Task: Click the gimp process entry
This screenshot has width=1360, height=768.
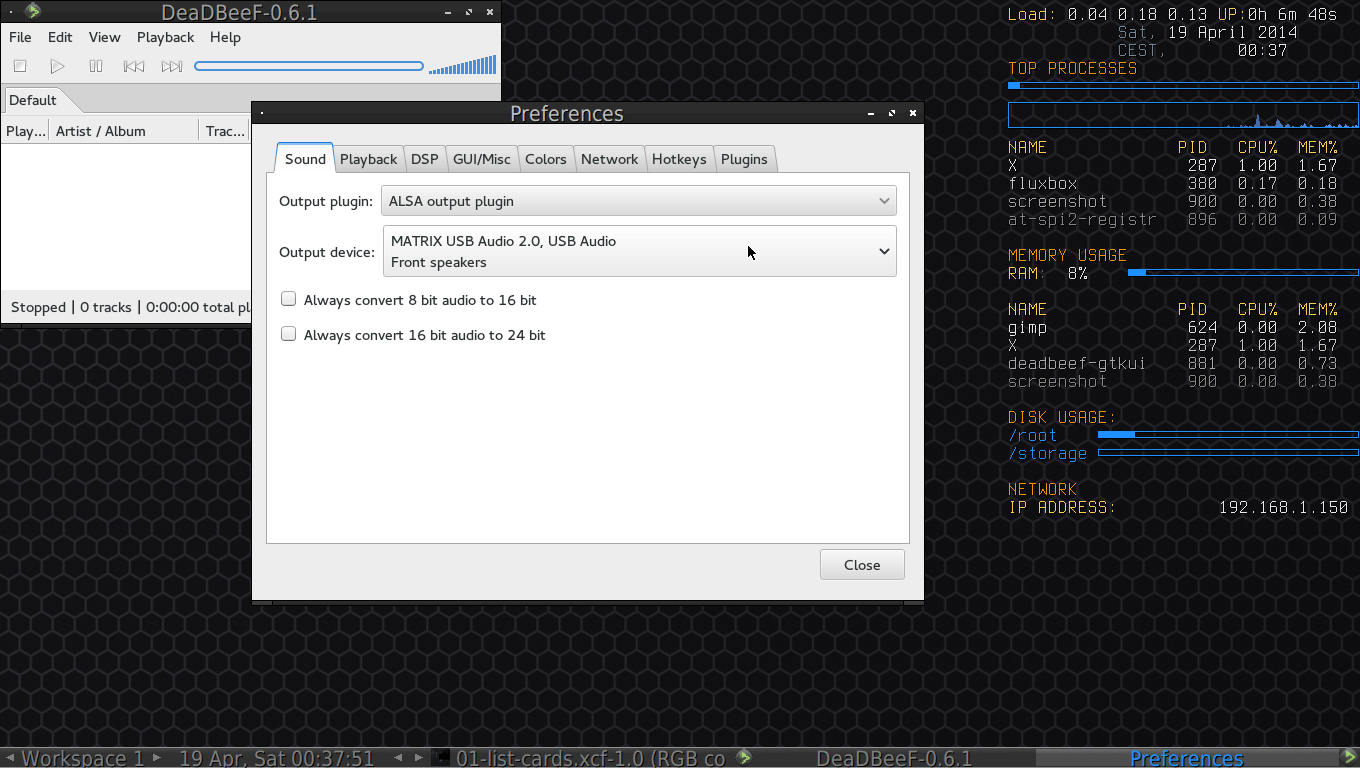Action: [1028, 327]
